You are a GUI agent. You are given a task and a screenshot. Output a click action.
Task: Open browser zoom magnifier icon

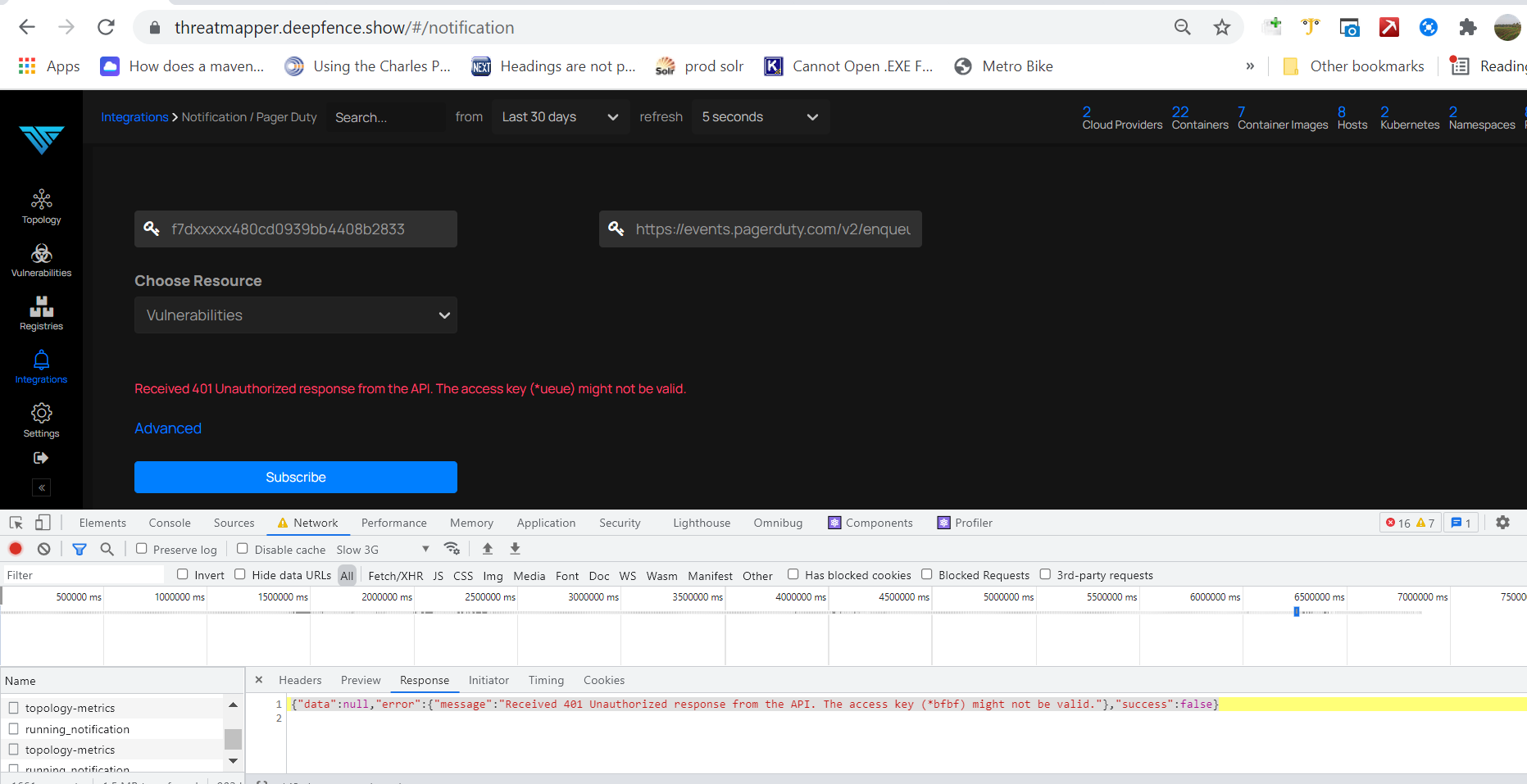(x=1183, y=27)
